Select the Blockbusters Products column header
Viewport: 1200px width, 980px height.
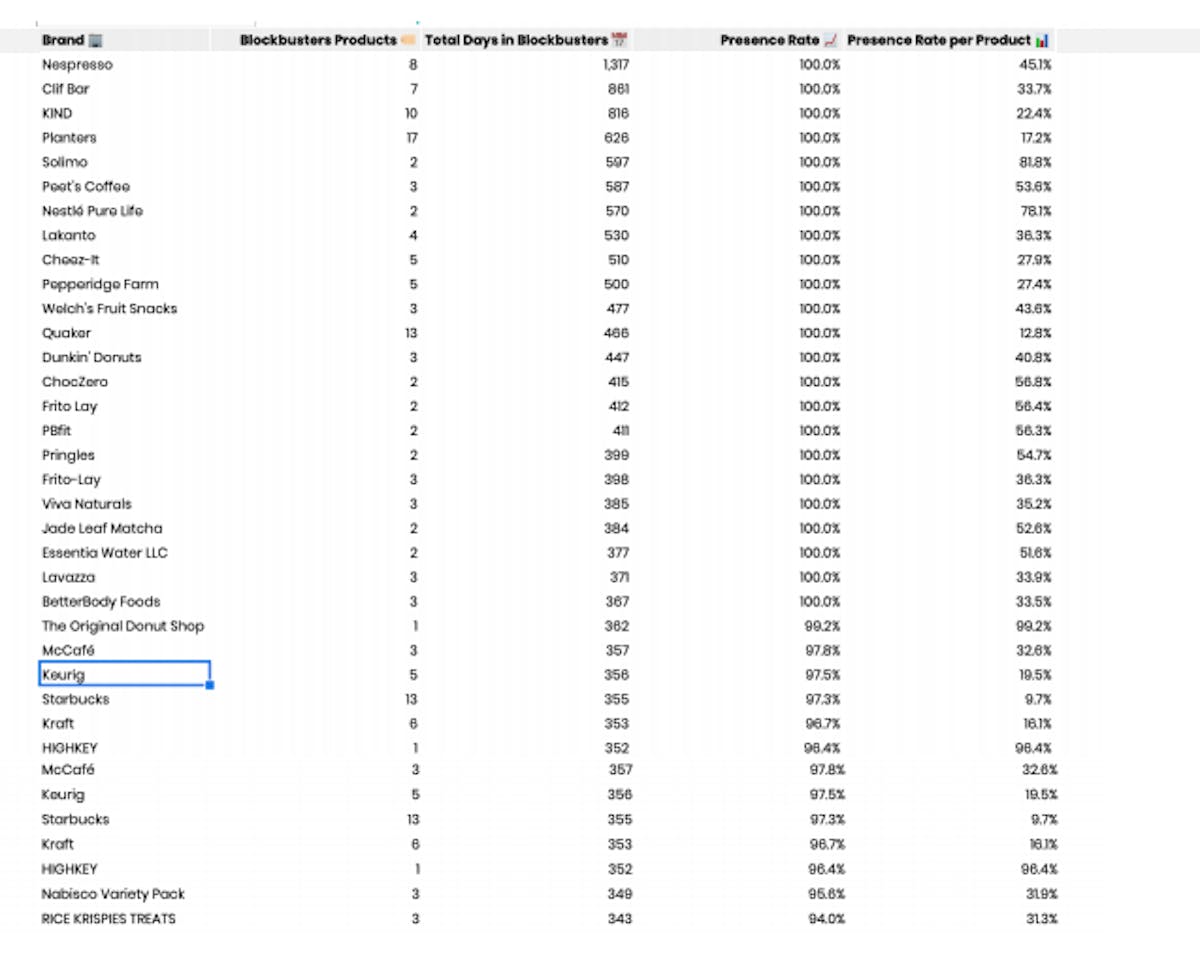click(316, 40)
